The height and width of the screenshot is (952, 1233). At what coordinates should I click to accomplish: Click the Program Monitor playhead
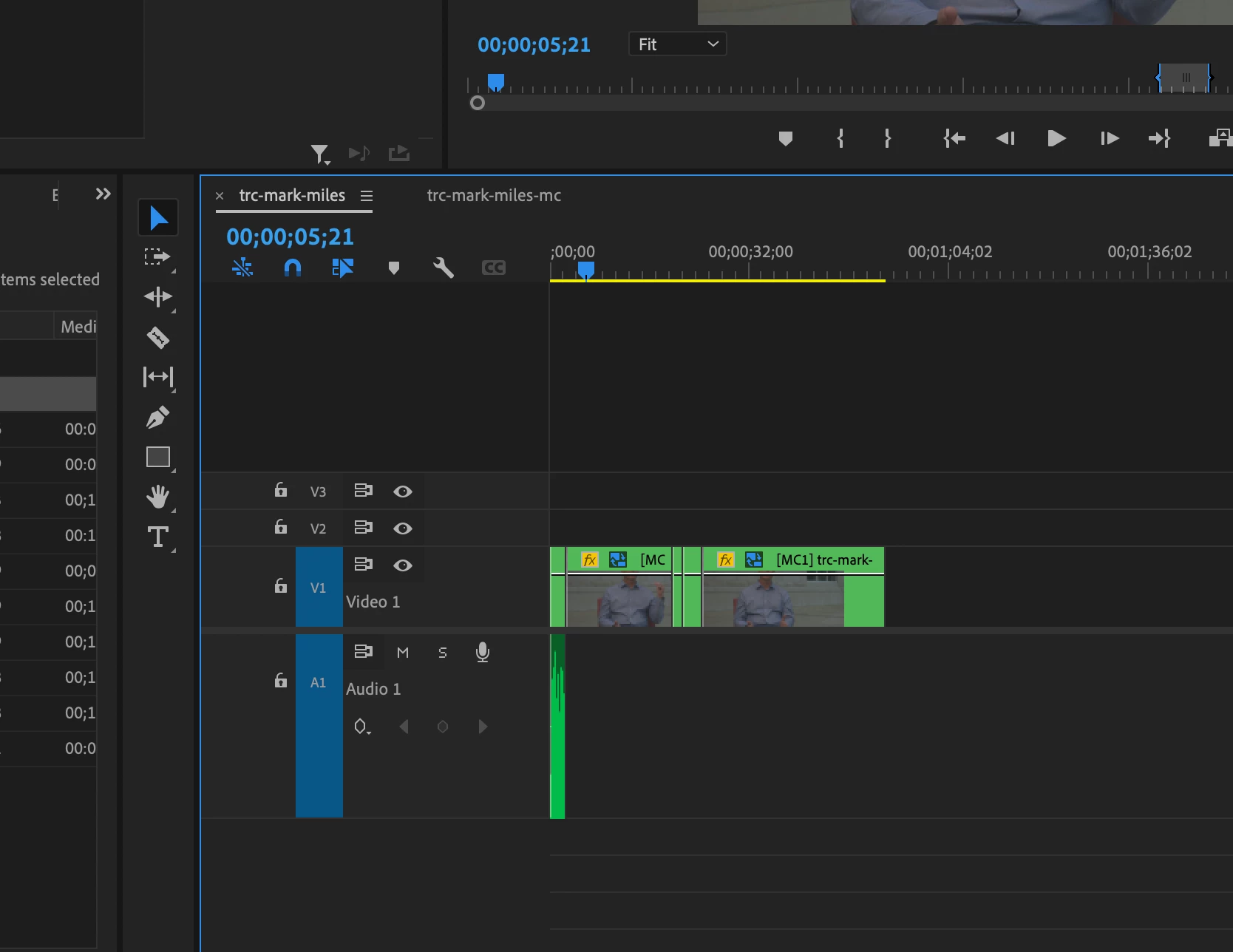click(x=496, y=82)
